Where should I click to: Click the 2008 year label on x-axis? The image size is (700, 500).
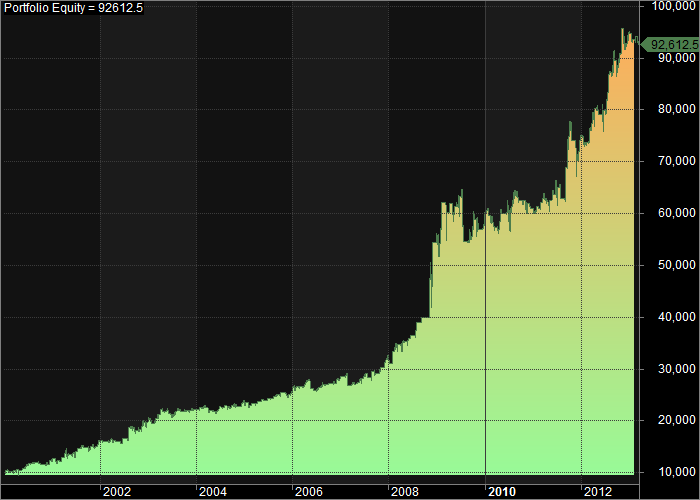405,492
